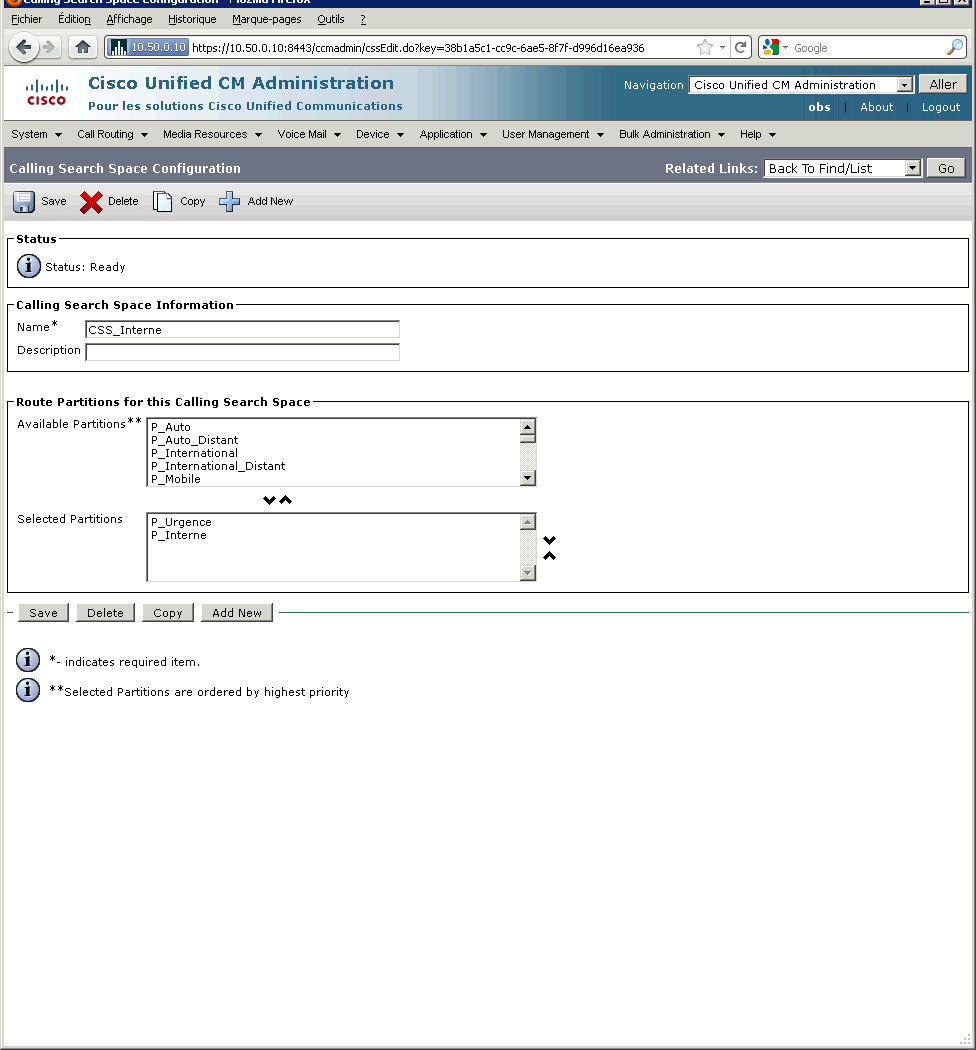
Task: Click info icon beside Selected Partitions priority note
Action: pyautogui.click(x=27, y=690)
